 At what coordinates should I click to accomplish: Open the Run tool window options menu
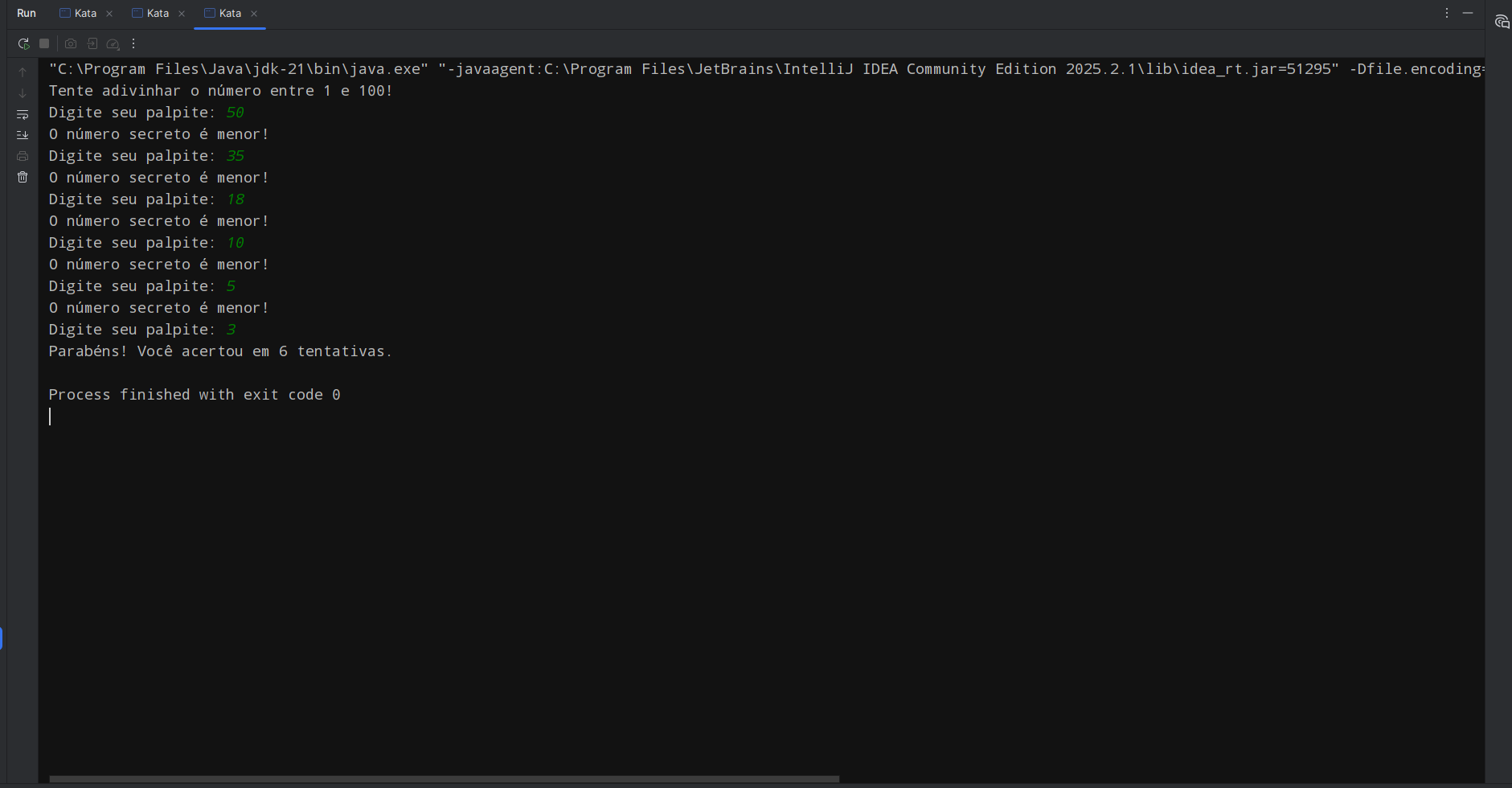tap(1447, 14)
